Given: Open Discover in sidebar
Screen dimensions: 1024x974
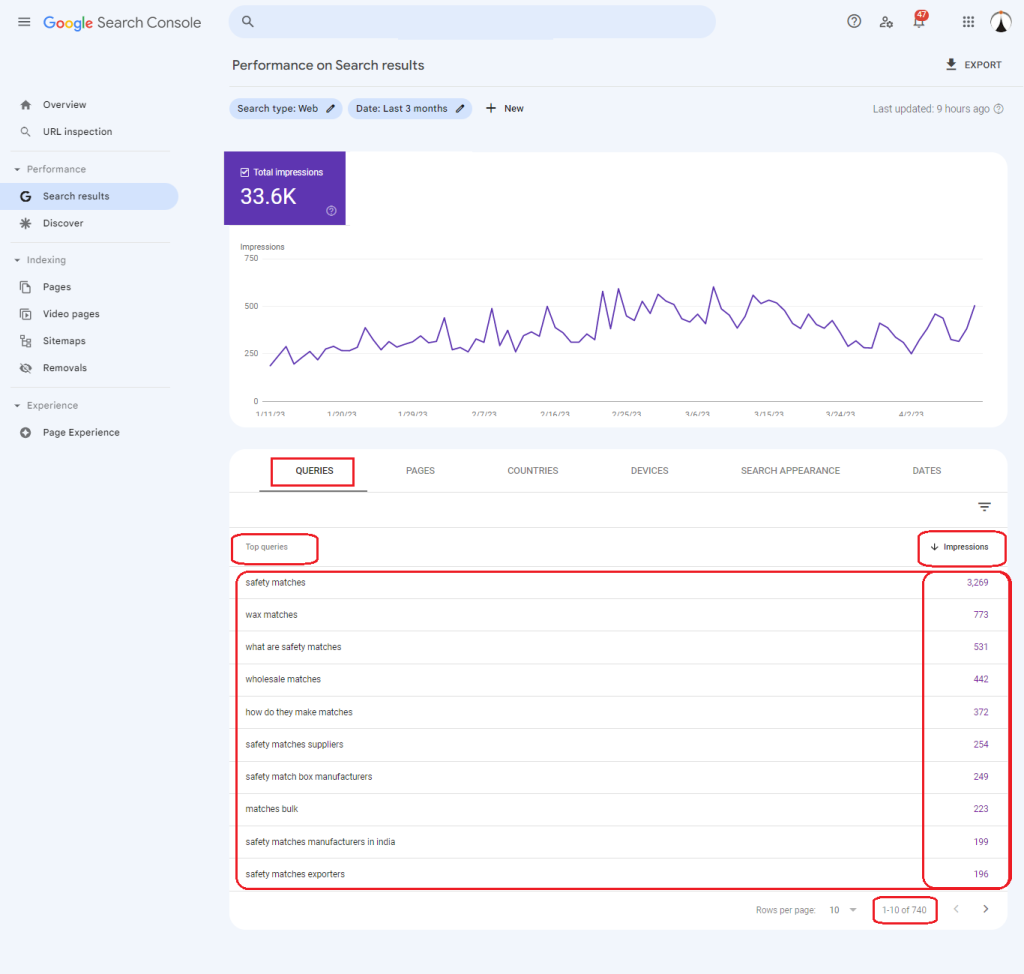Looking at the screenshot, I should coord(63,223).
